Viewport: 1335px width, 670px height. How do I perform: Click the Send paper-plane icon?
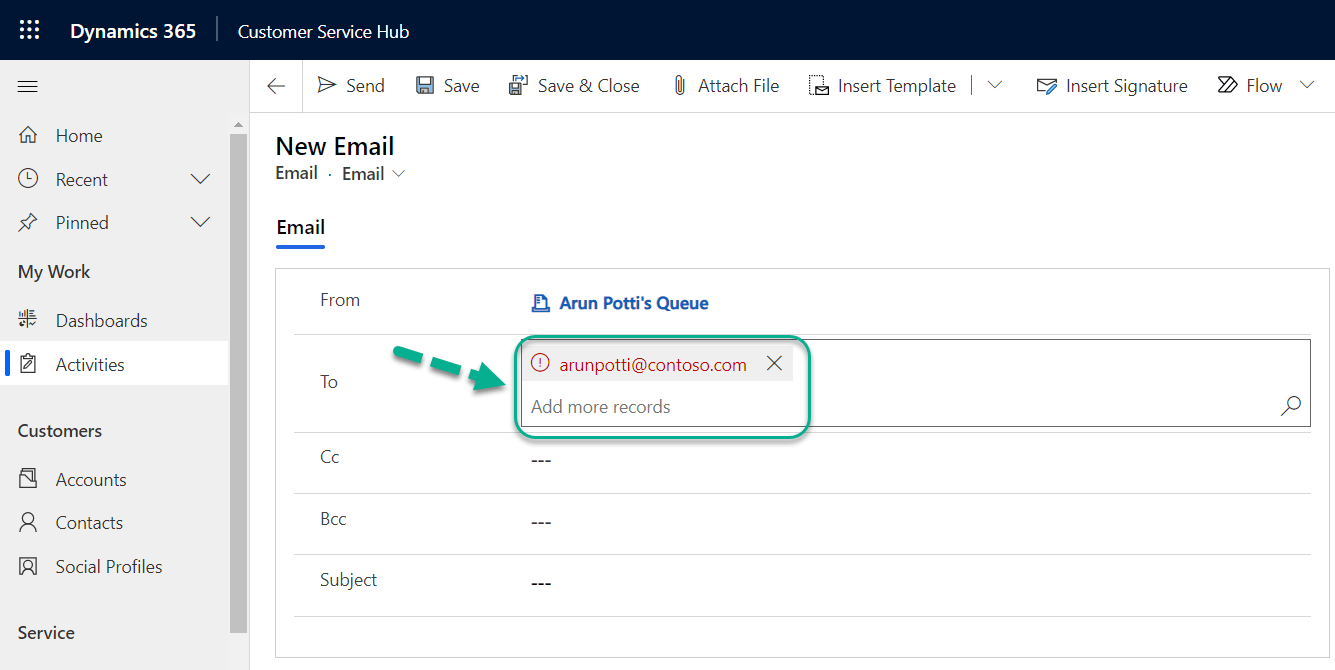tap(327, 85)
